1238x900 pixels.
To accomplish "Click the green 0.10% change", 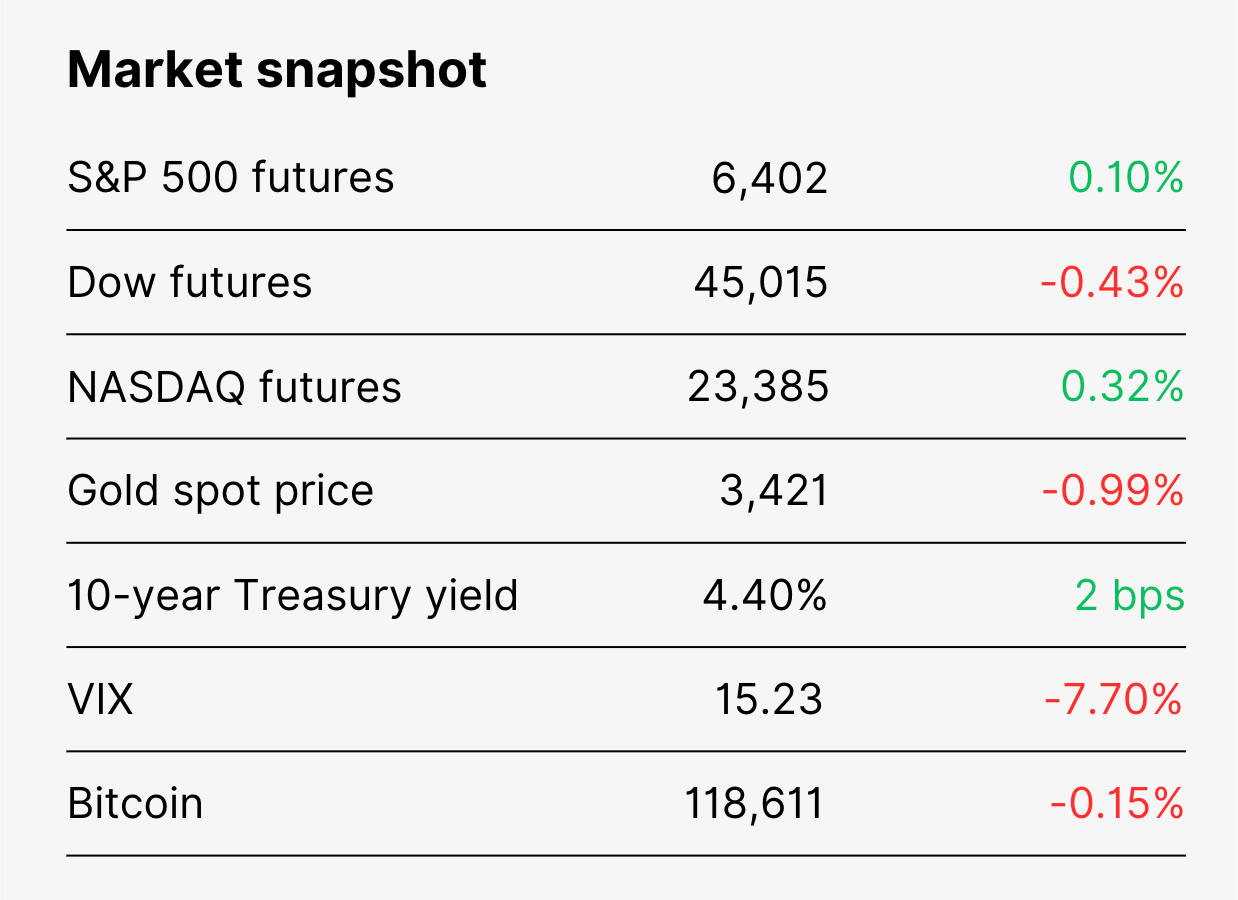I will tap(1126, 178).
